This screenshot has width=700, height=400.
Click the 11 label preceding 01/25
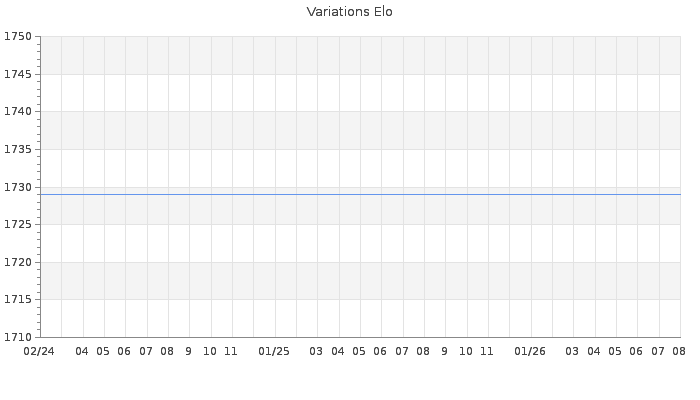(x=231, y=352)
